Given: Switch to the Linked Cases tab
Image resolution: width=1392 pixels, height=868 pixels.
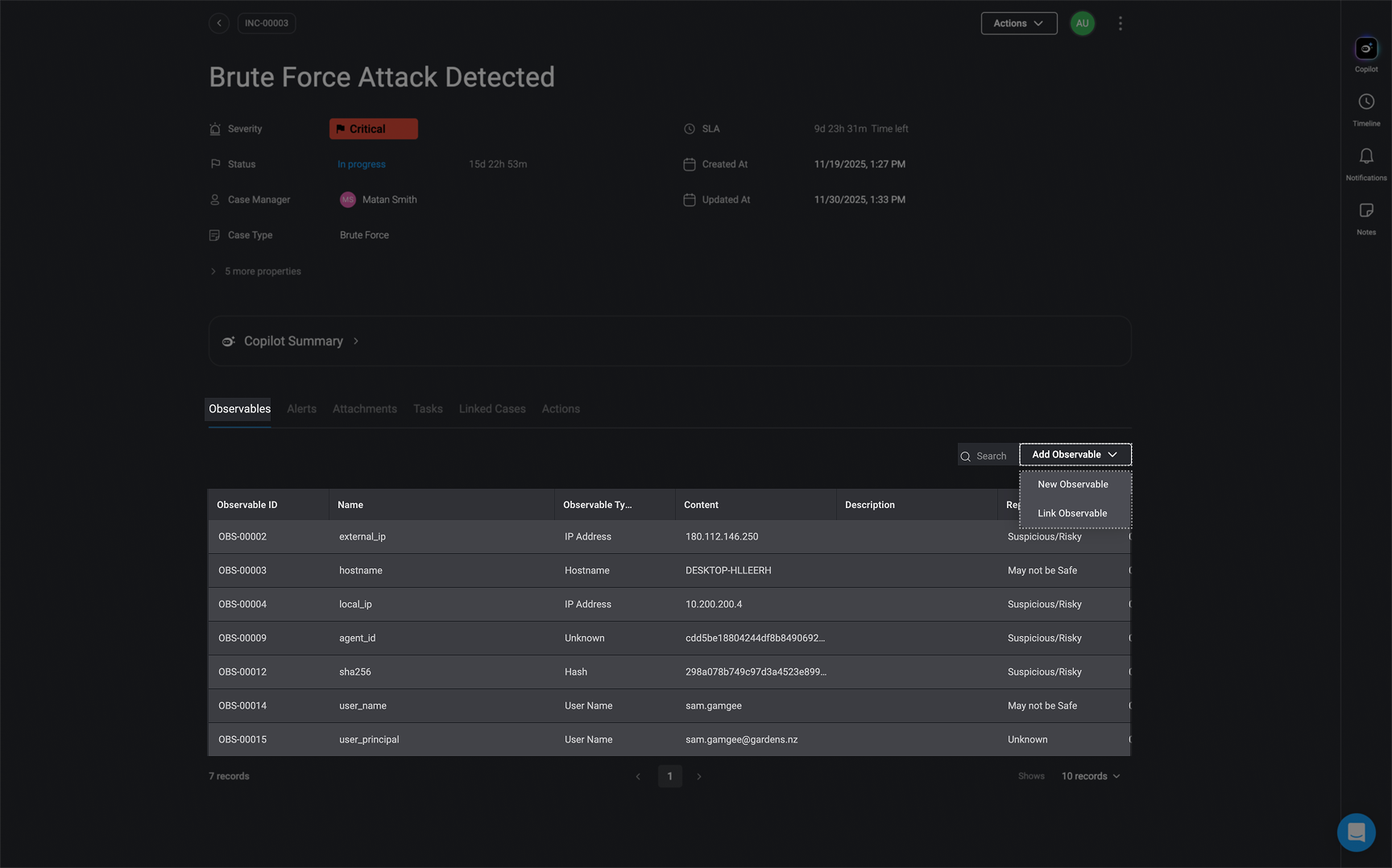Looking at the screenshot, I should point(491,409).
